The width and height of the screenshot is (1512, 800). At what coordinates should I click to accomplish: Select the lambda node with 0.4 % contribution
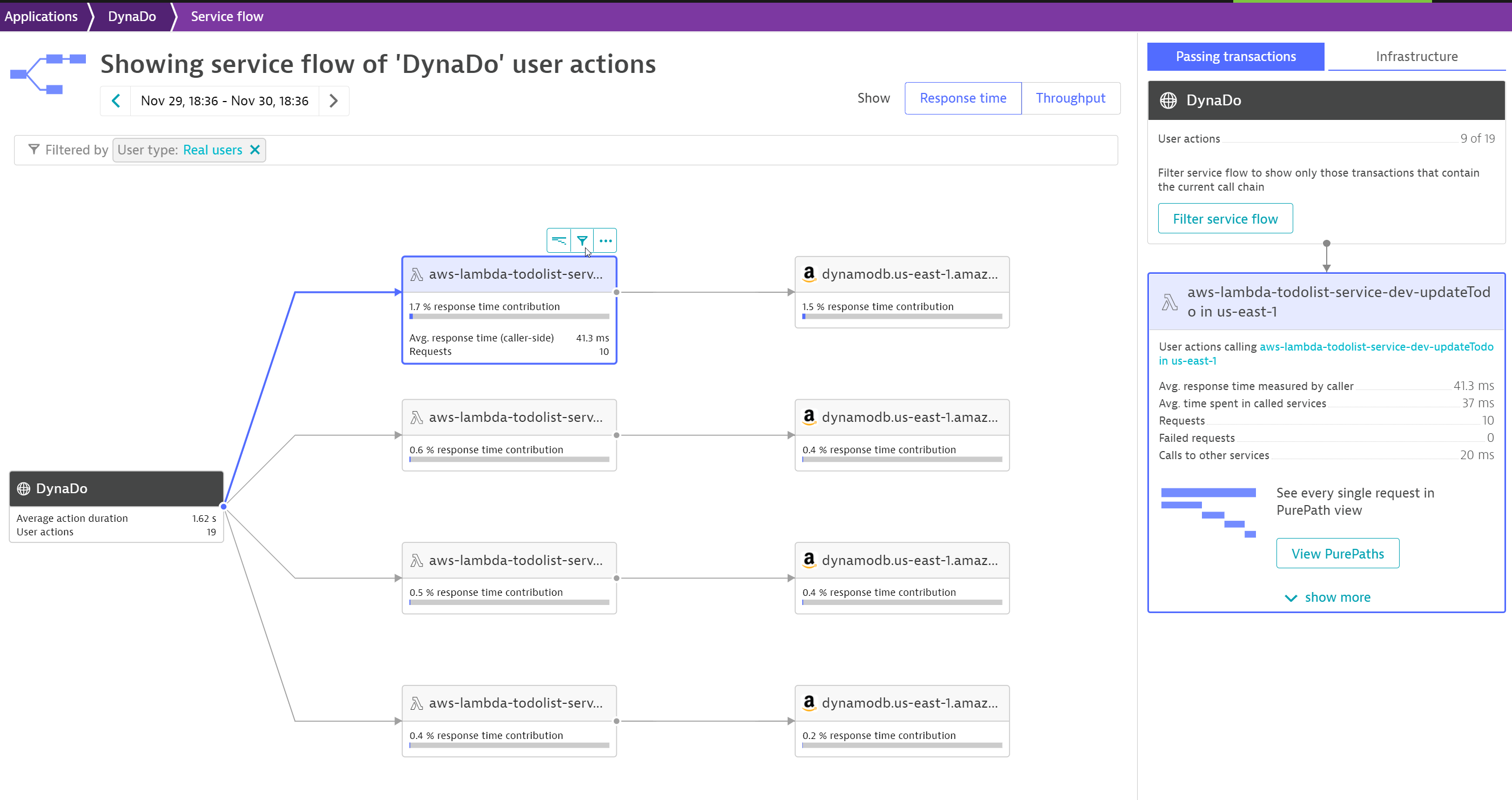[x=509, y=721]
